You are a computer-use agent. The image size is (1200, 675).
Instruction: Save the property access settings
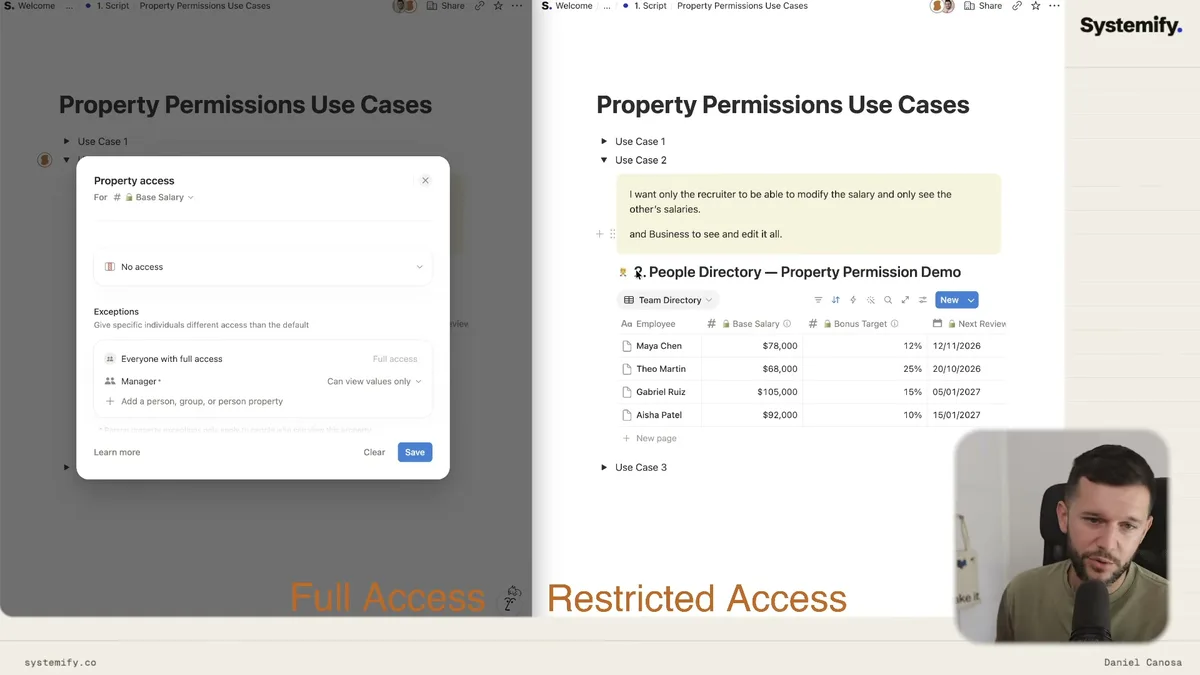(415, 452)
